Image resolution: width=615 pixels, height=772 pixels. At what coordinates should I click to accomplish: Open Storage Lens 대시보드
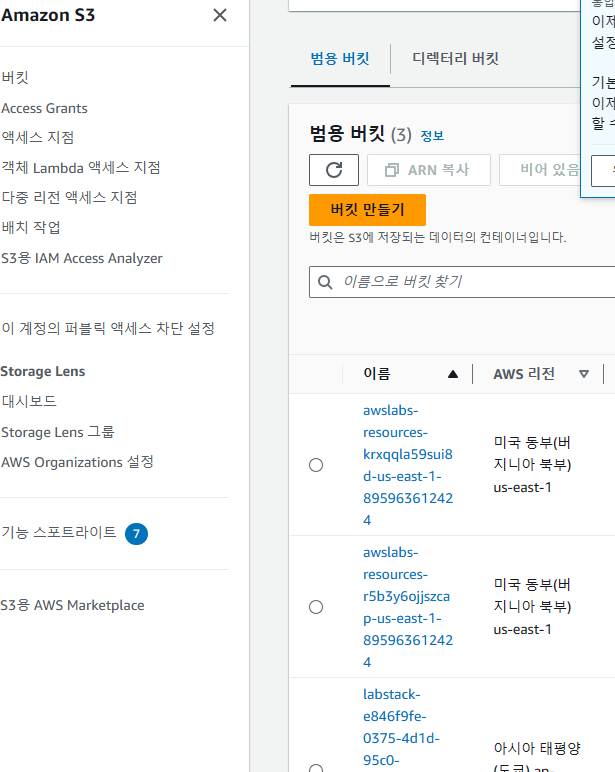tap(29, 401)
